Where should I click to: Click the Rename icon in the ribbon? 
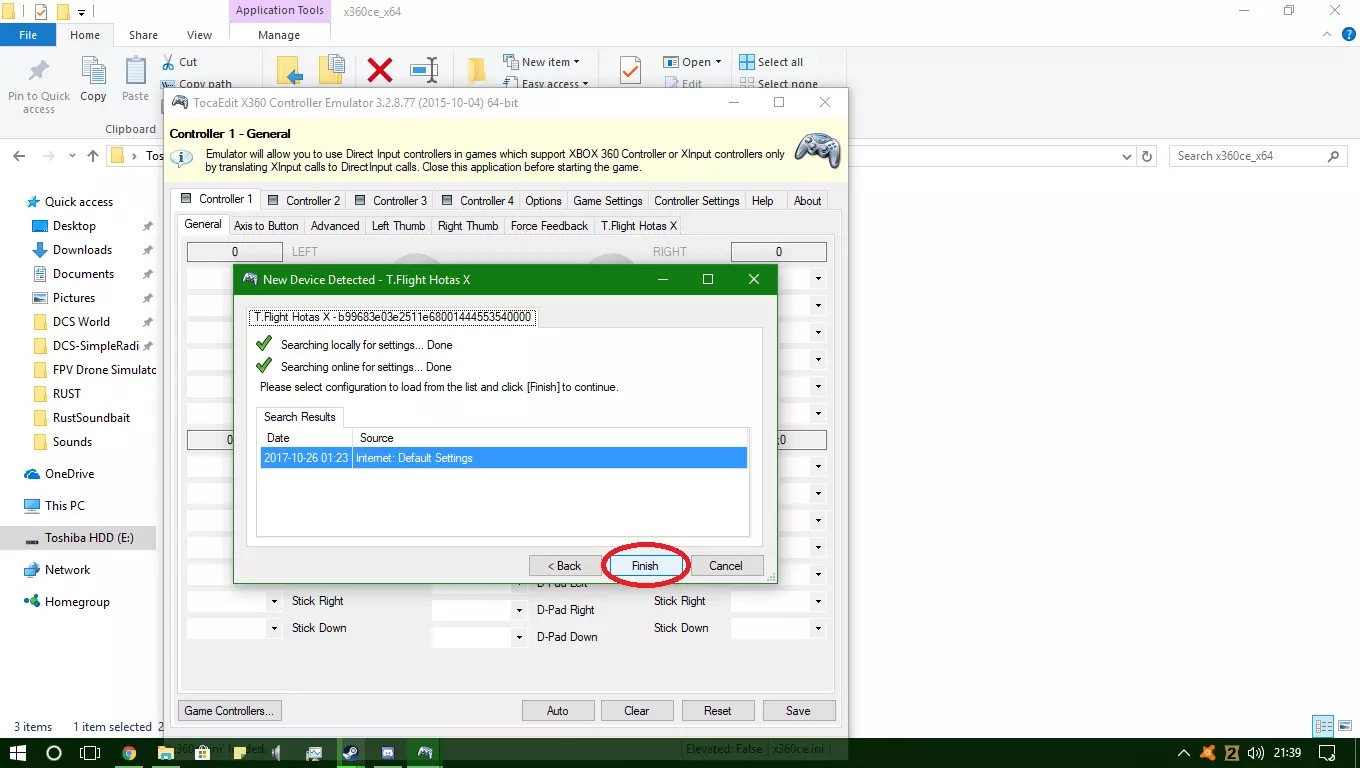coord(424,71)
